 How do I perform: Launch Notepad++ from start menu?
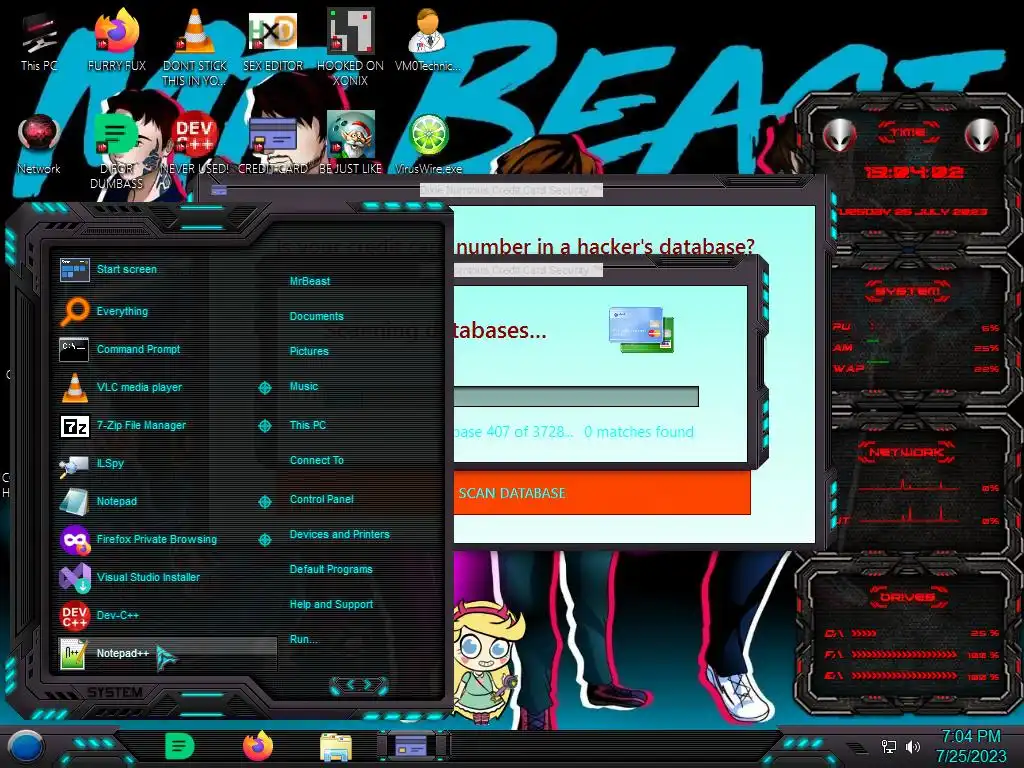(167, 653)
